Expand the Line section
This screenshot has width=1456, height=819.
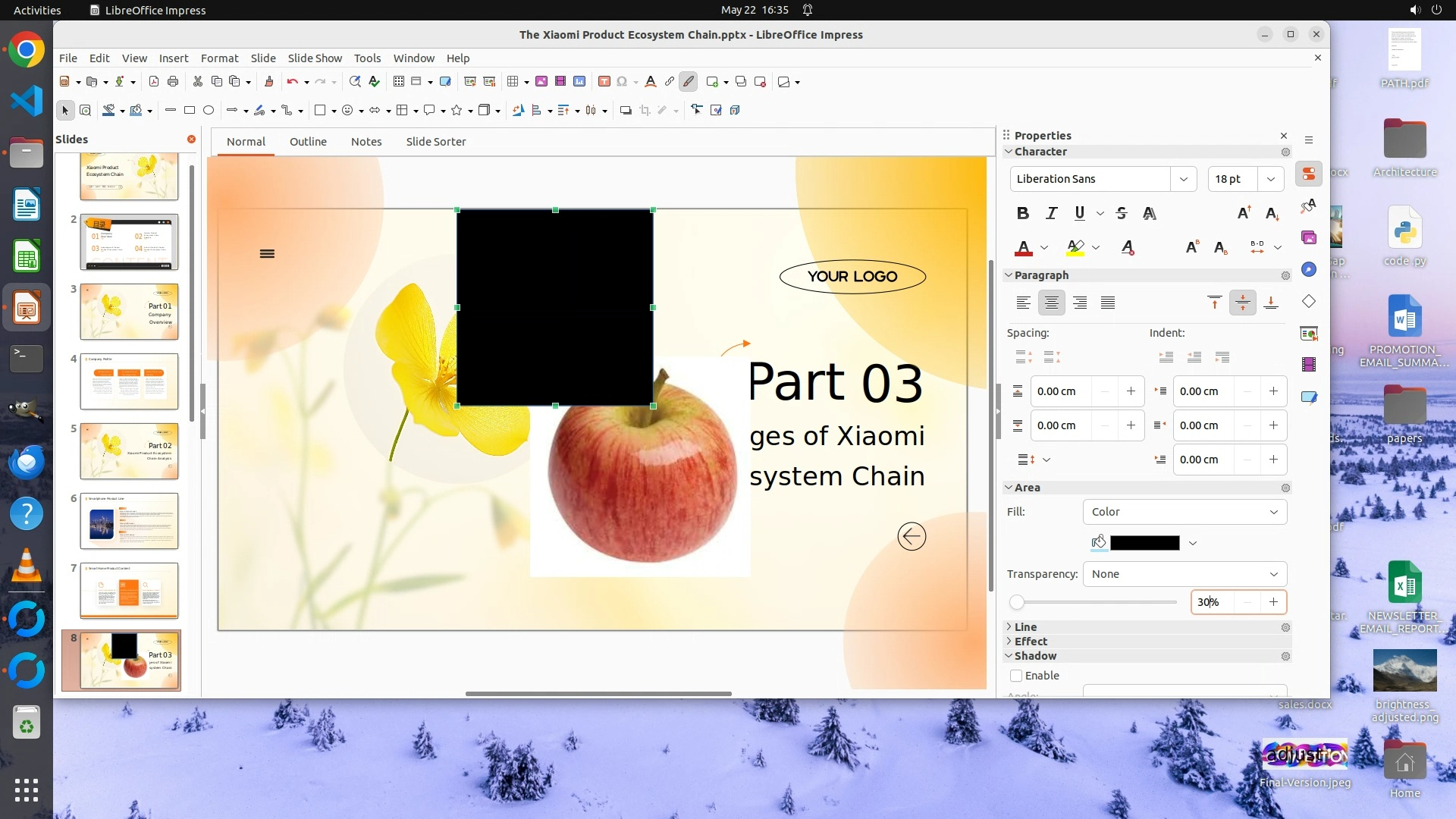click(x=1025, y=627)
